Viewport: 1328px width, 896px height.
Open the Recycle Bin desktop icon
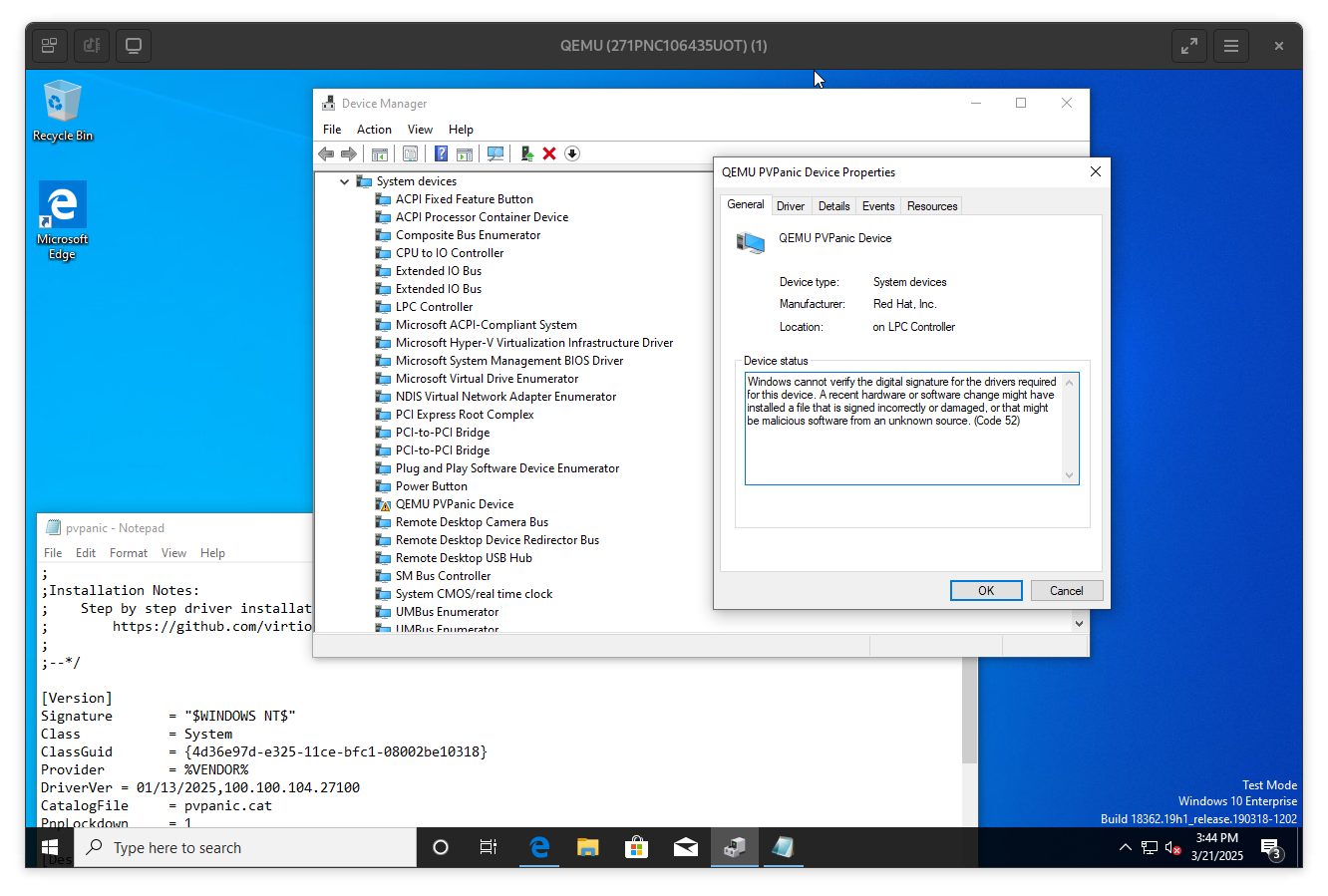62,112
